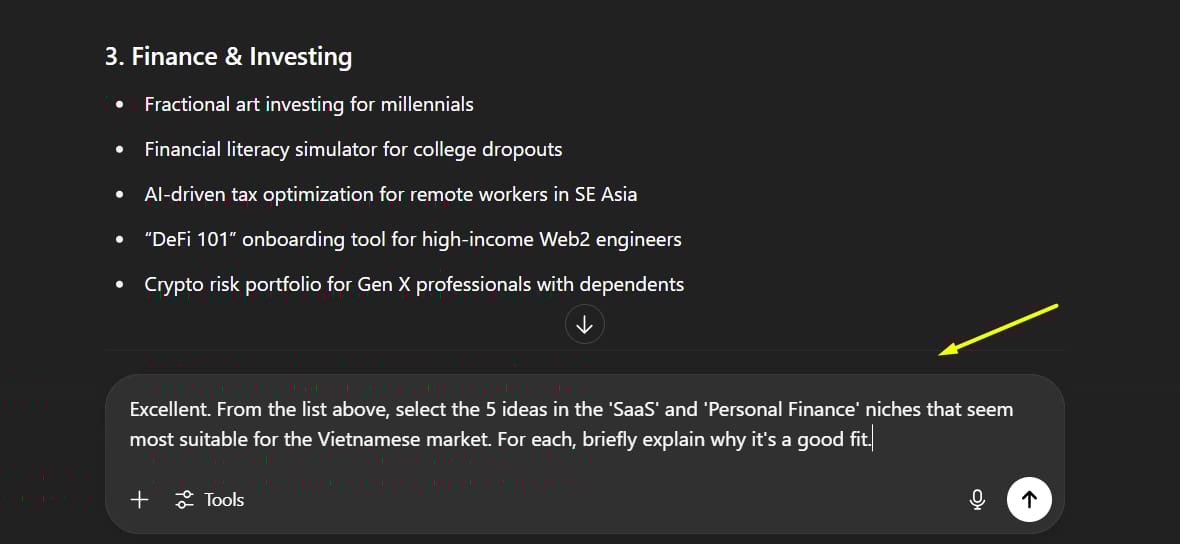Click the plus icon to add attachments
Image resolution: width=1180 pixels, height=544 pixels.
140,500
